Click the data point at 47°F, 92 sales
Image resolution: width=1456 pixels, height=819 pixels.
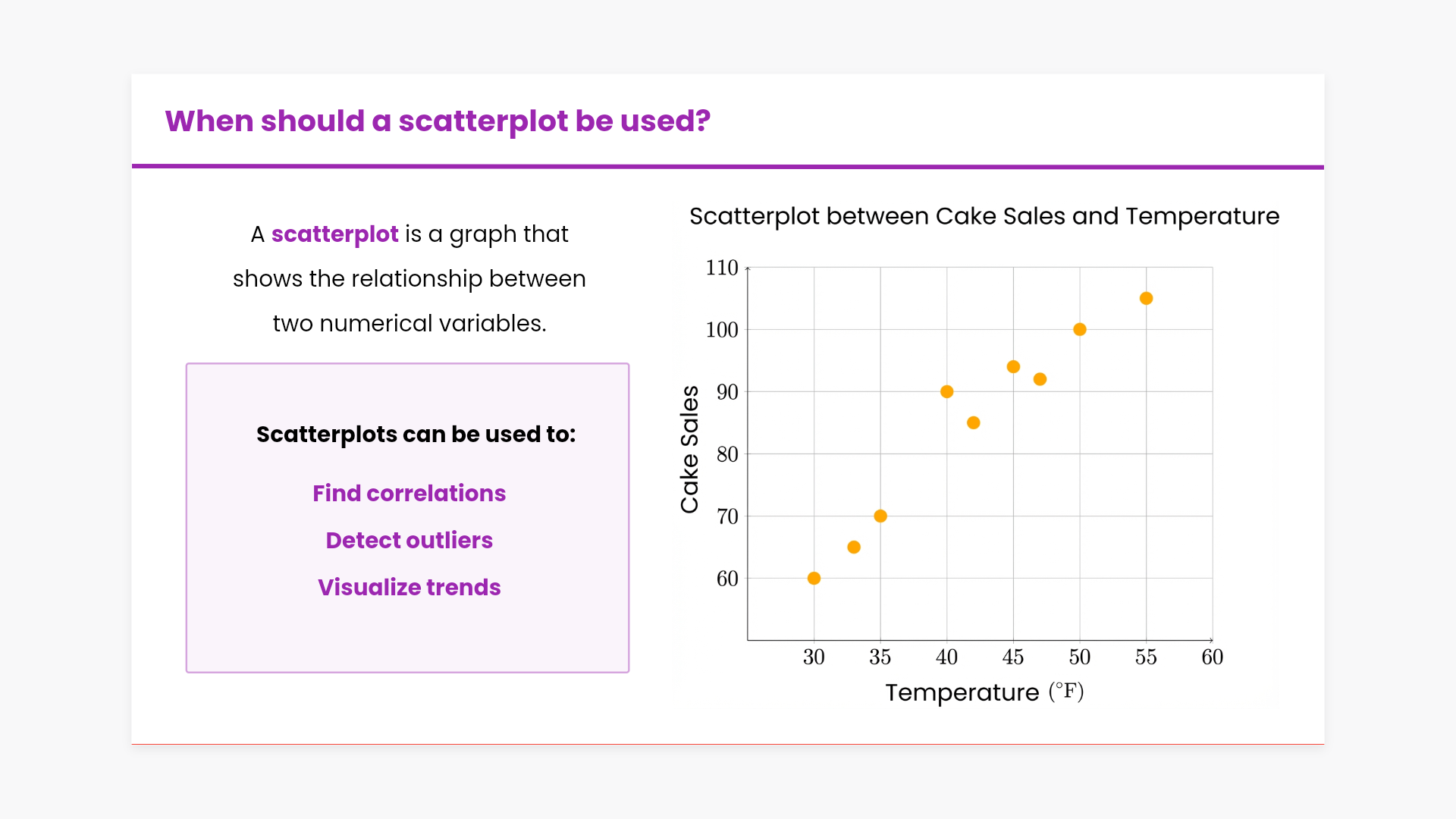(1040, 379)
